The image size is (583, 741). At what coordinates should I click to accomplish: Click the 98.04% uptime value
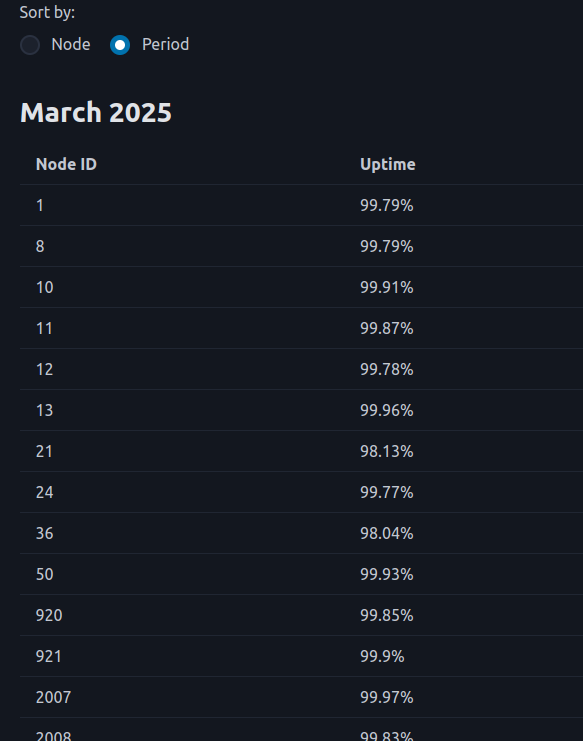[386, 534]
